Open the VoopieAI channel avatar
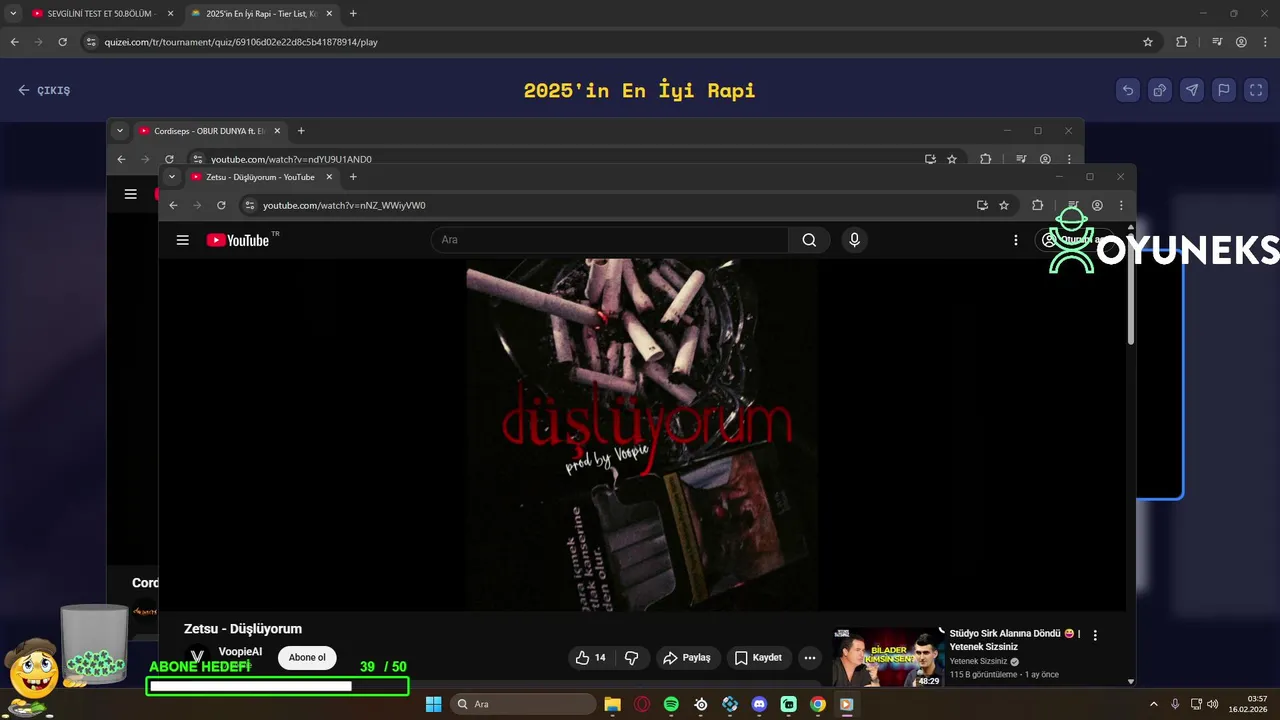 pos(197,657)
